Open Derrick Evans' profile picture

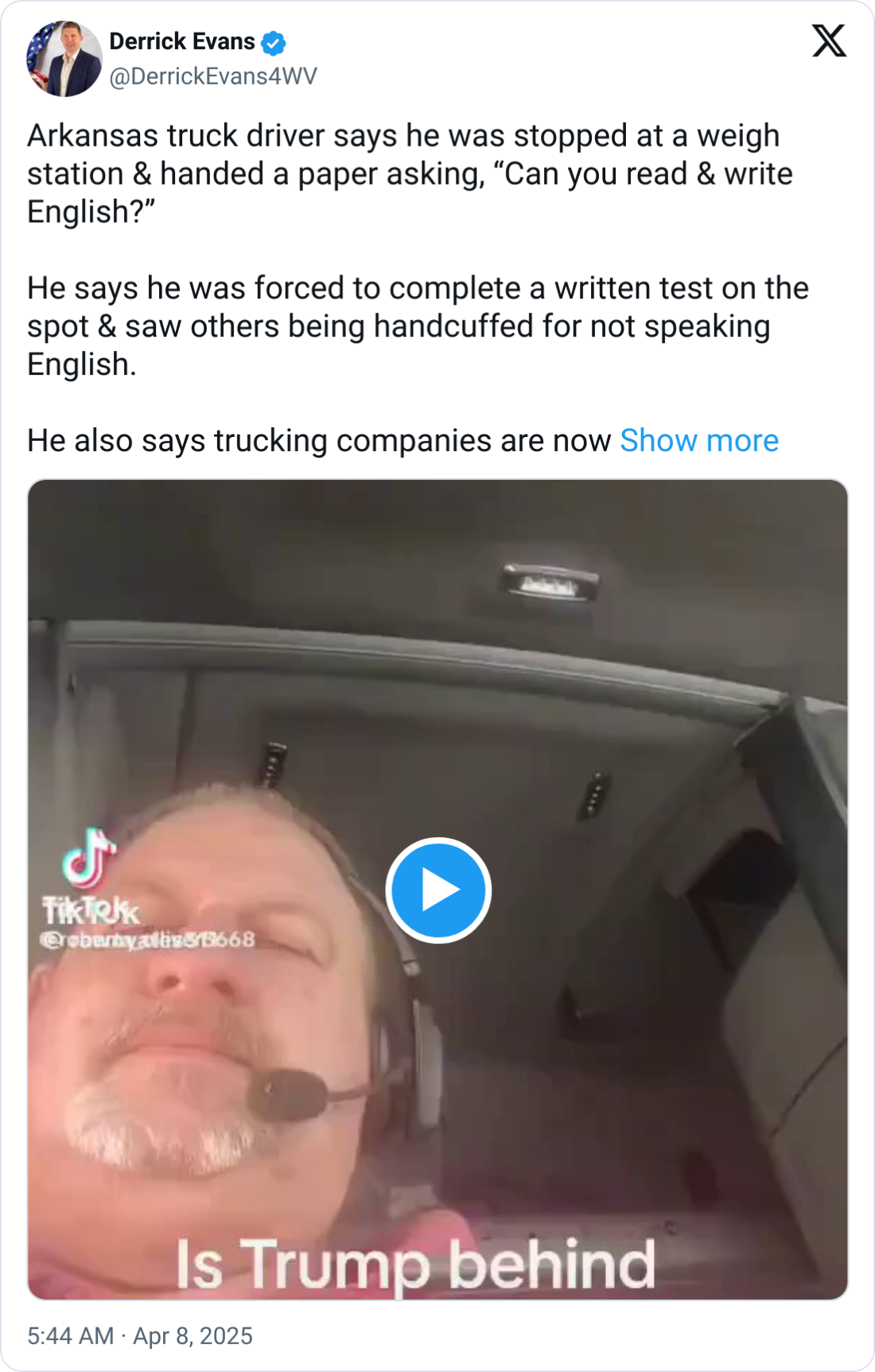click(x=64, y=59)
